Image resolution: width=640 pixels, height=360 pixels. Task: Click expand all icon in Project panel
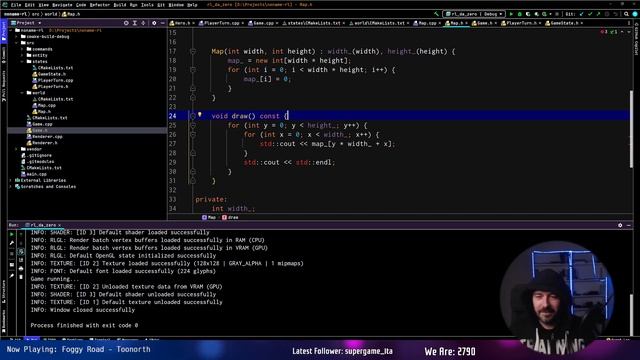tap(135, 23)
